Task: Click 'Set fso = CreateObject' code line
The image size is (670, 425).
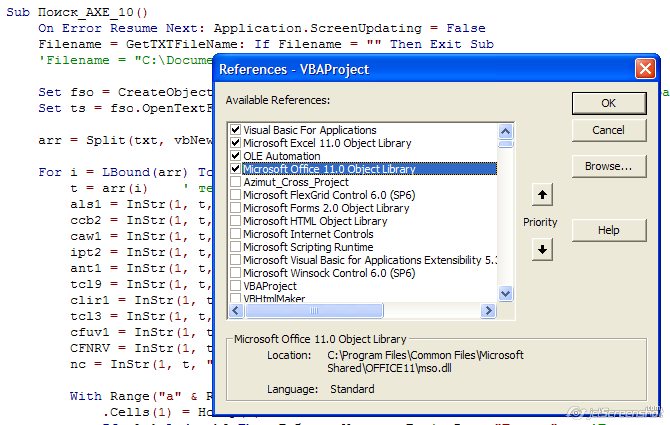Action: point(125,92)
